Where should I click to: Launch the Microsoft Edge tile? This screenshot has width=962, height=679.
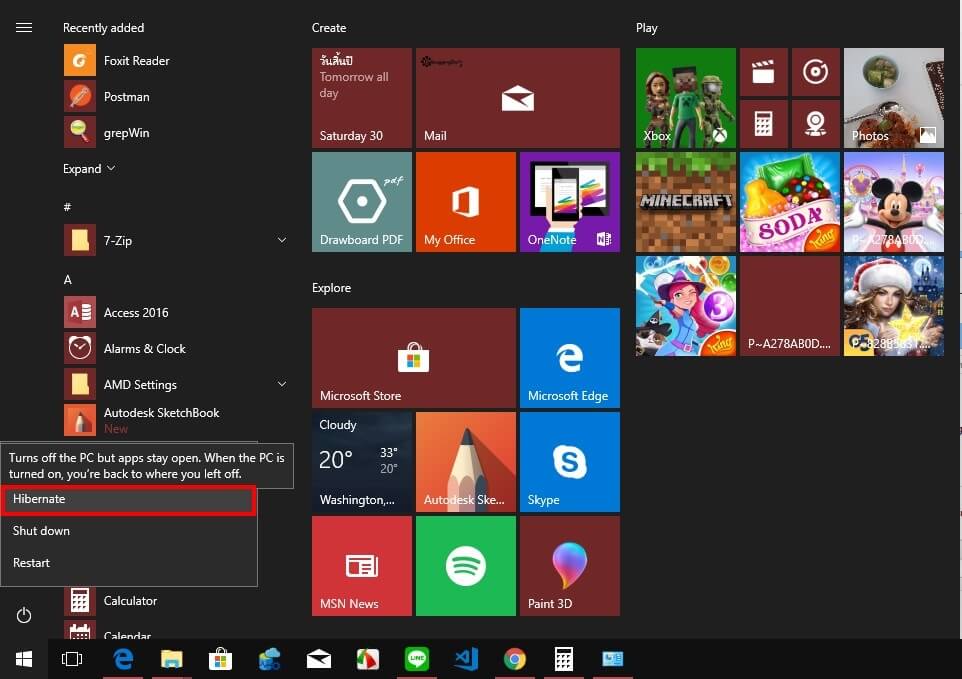pos(570,358)
